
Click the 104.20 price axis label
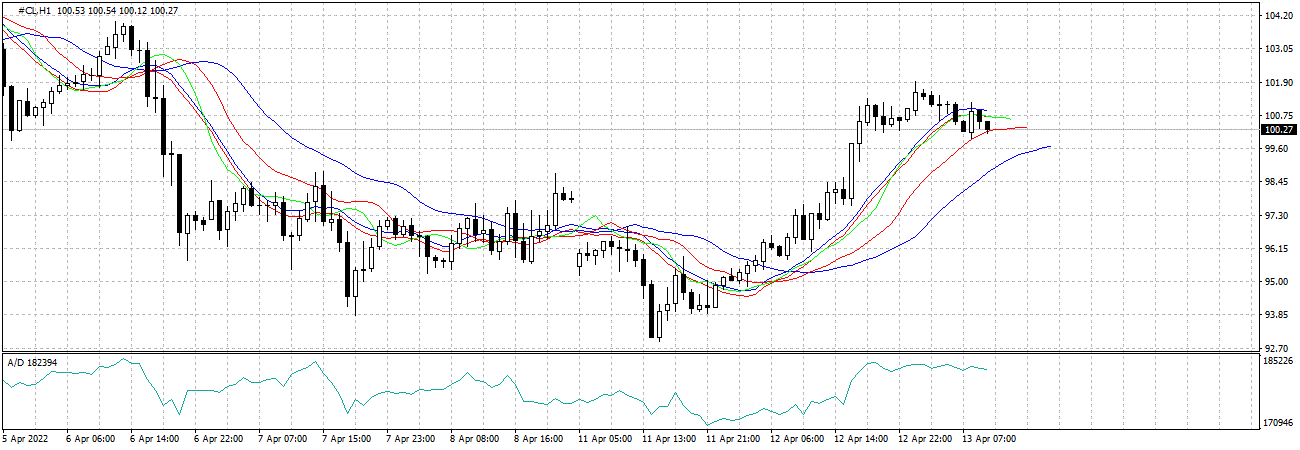pyautogui.click(x=1277, y=16)
